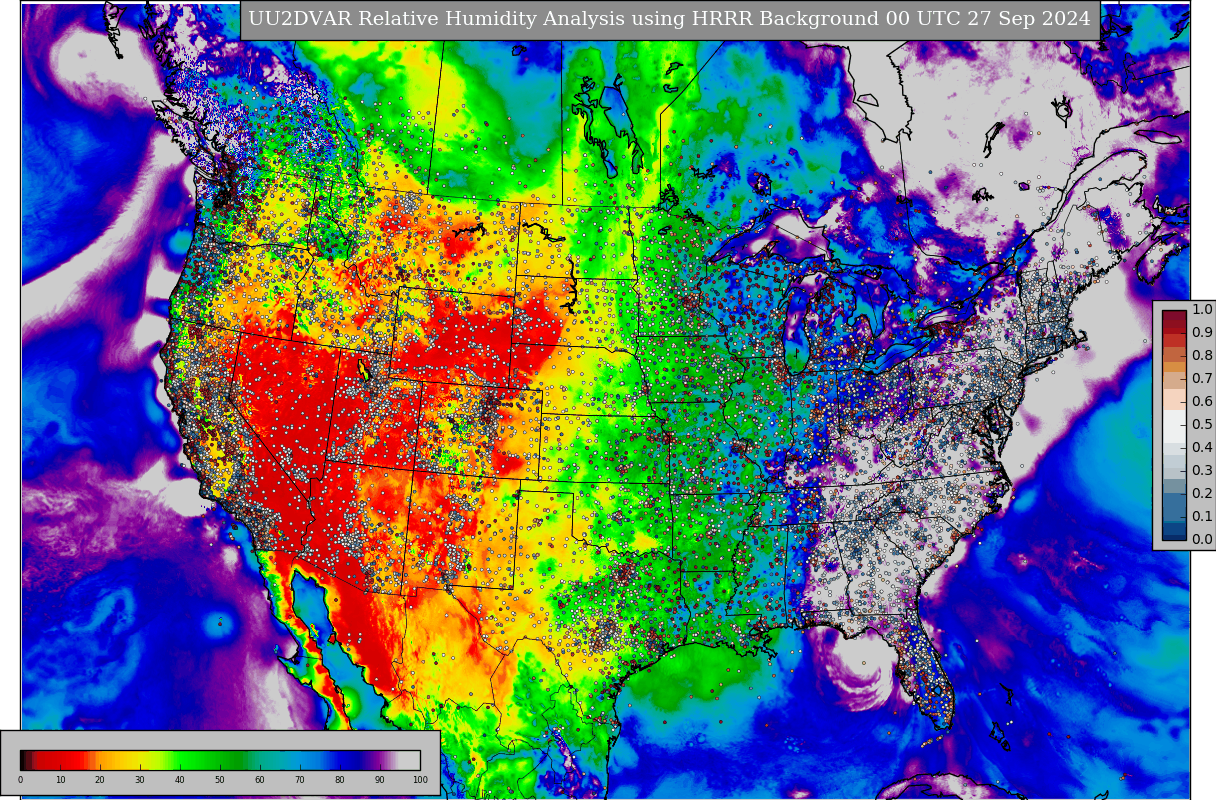Pick the white middle swatch of right colorbar
The height and width of the screenshot is (800, 1216).
(1175, 425)
